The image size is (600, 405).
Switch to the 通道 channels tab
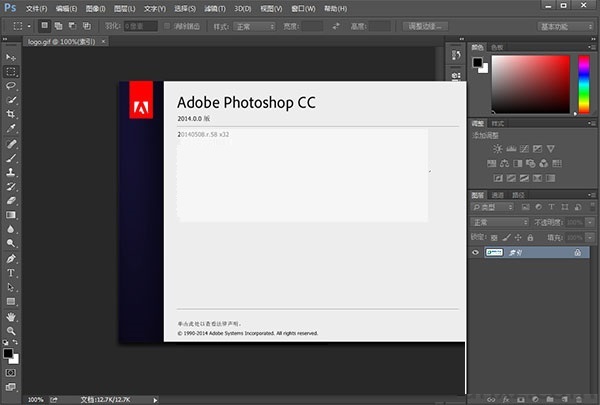coord(497,195)
